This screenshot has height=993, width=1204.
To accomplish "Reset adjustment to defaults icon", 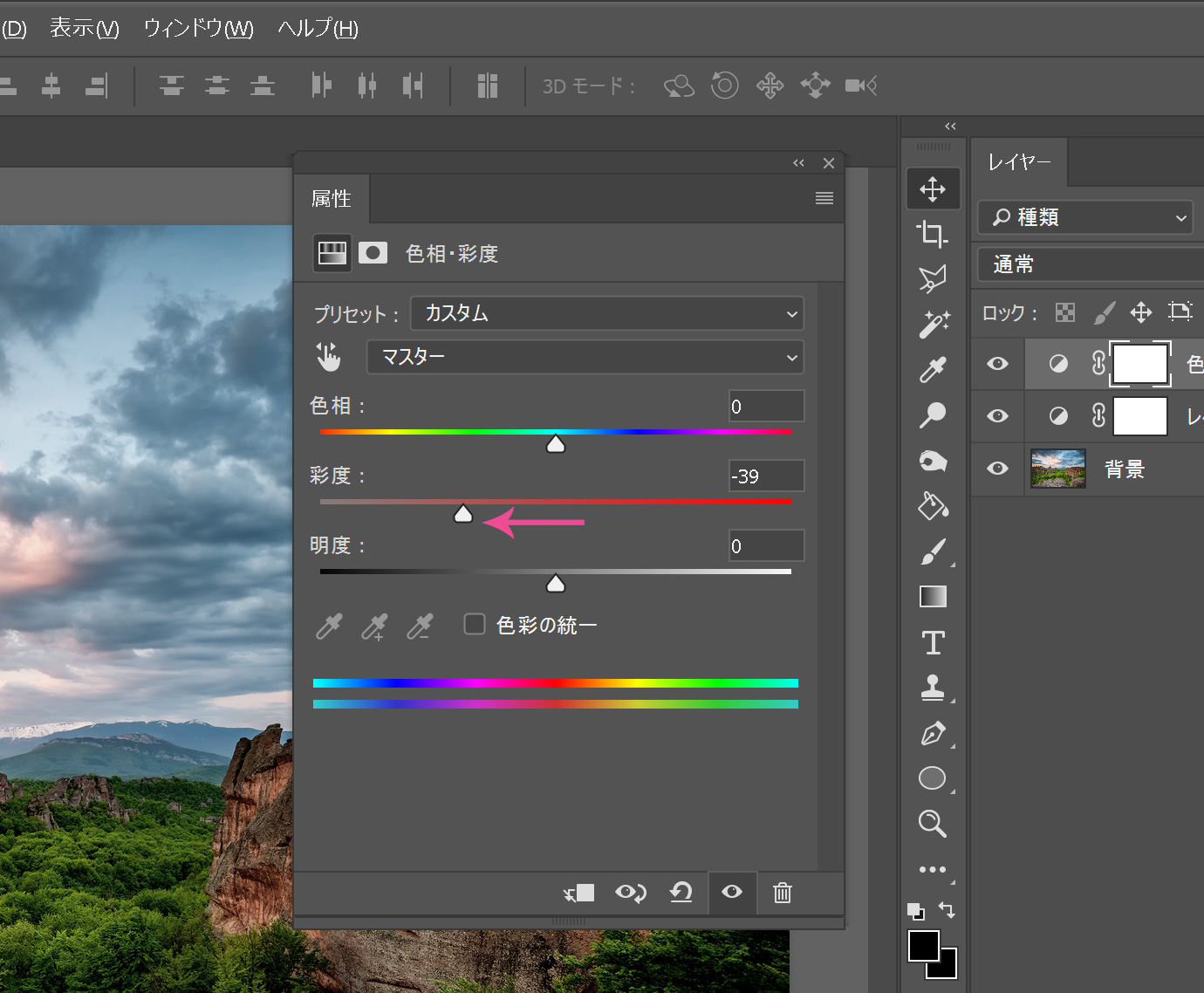I will (x=681, y=893).
